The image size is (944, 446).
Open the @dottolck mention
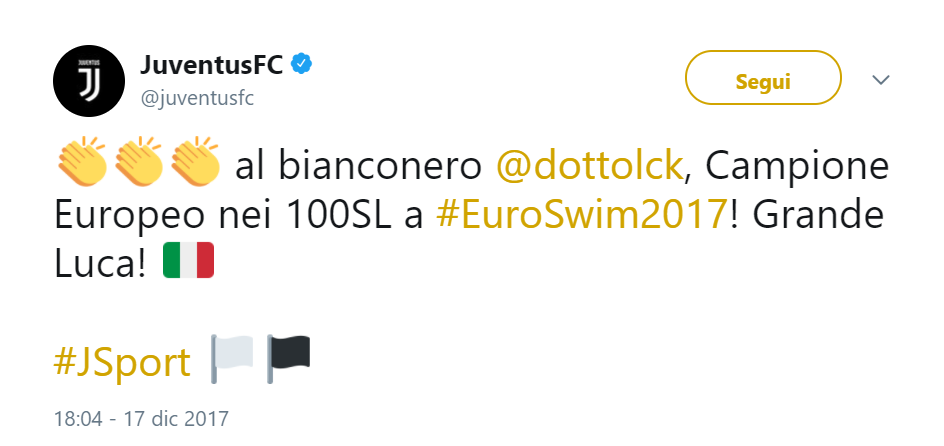click(x=589, y=167)
